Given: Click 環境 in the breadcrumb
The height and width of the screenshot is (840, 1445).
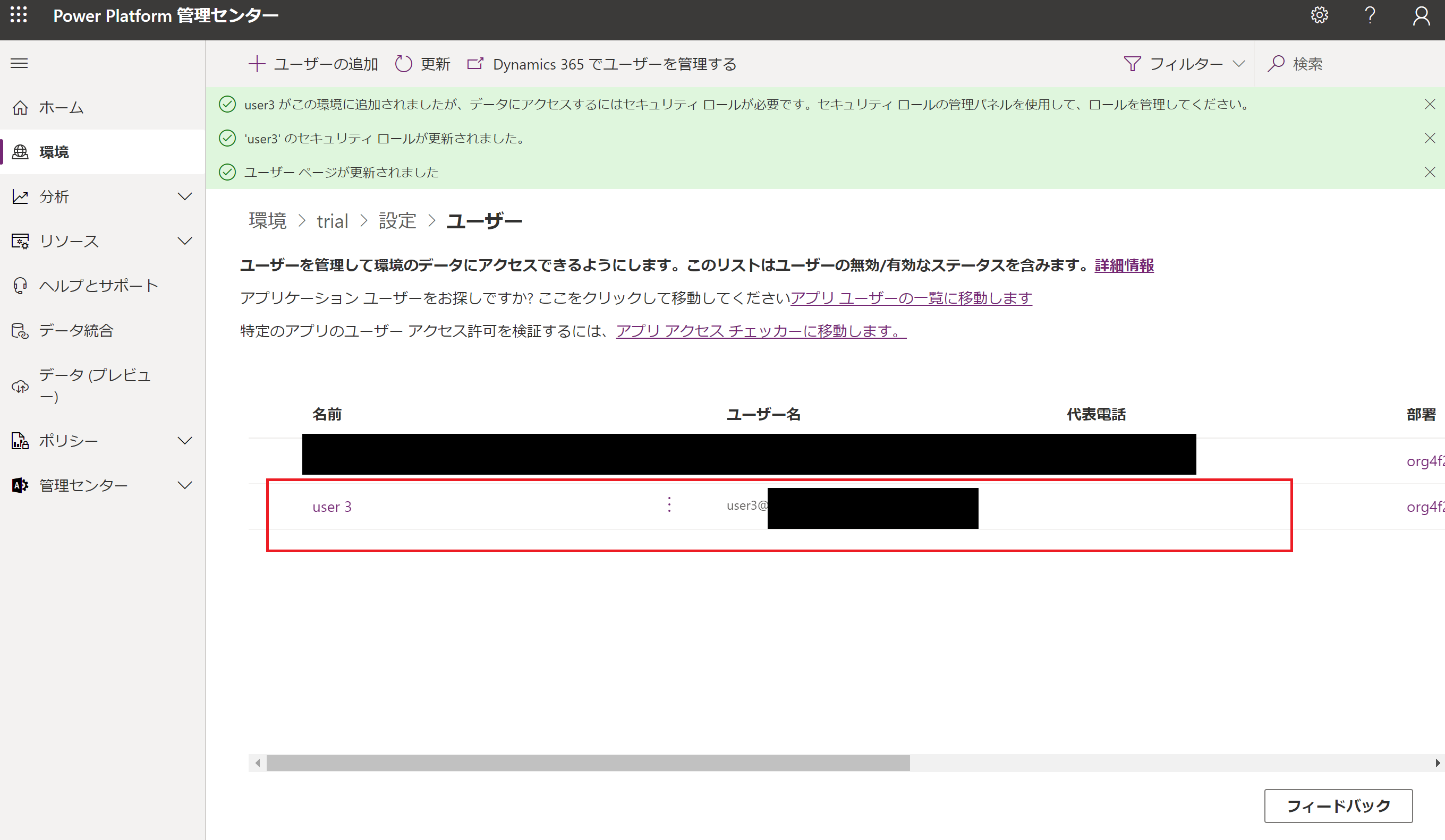Looking at the screenshot, I should [267, 220].
